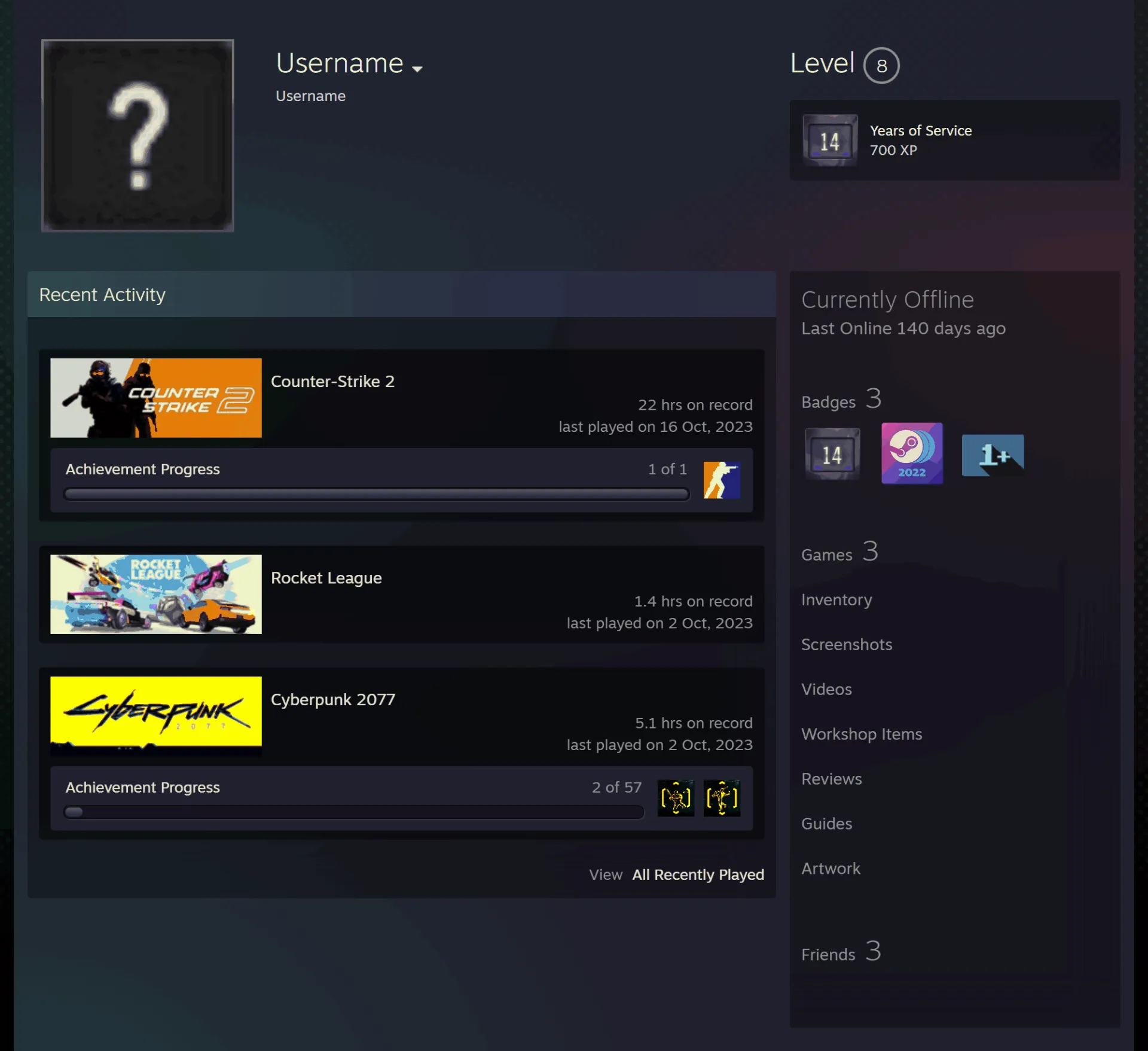
Task: Open the Years of Service badge icon in the top panel
Action: (830, 141)
